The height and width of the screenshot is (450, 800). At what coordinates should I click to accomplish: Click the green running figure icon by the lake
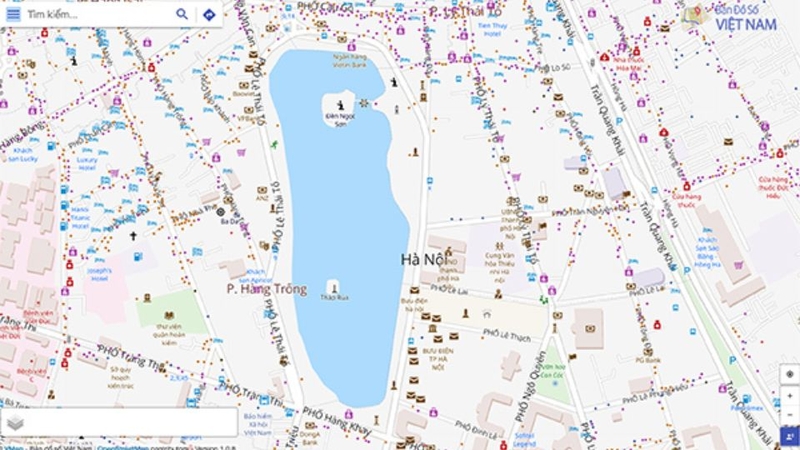click(274, 145)
